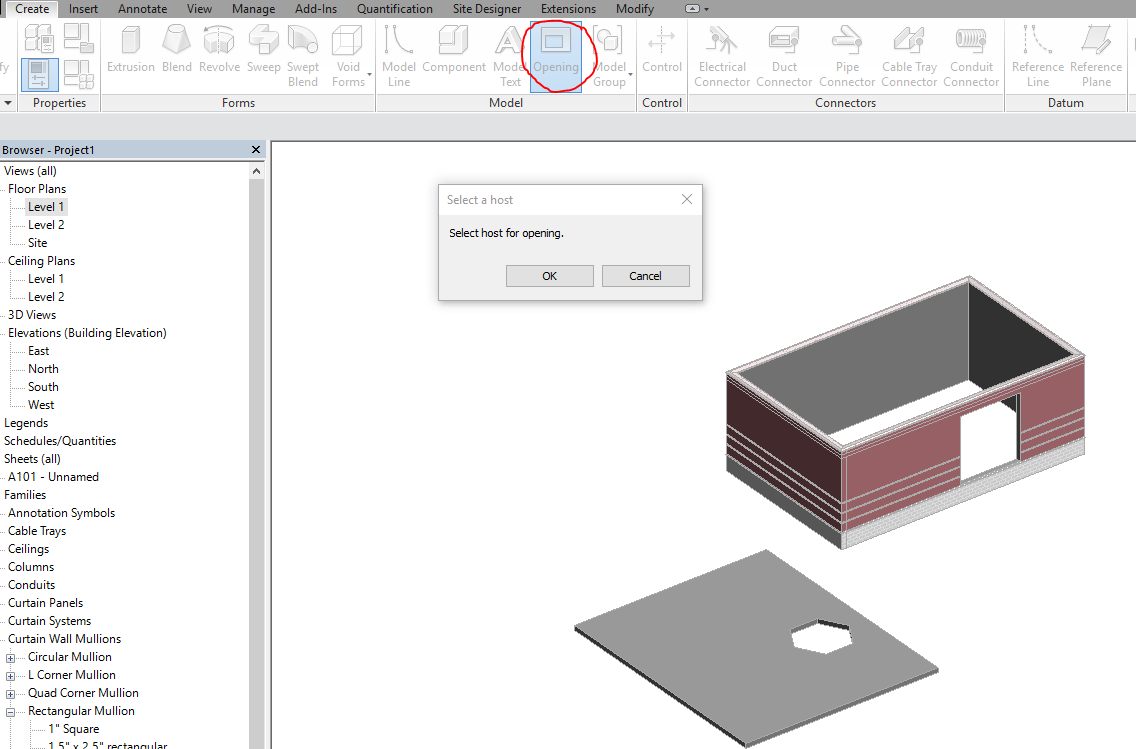The width and height of the screenshot is (1136, 749).
Task: Draw a Reference Plane
Action: click(1096, 50)
